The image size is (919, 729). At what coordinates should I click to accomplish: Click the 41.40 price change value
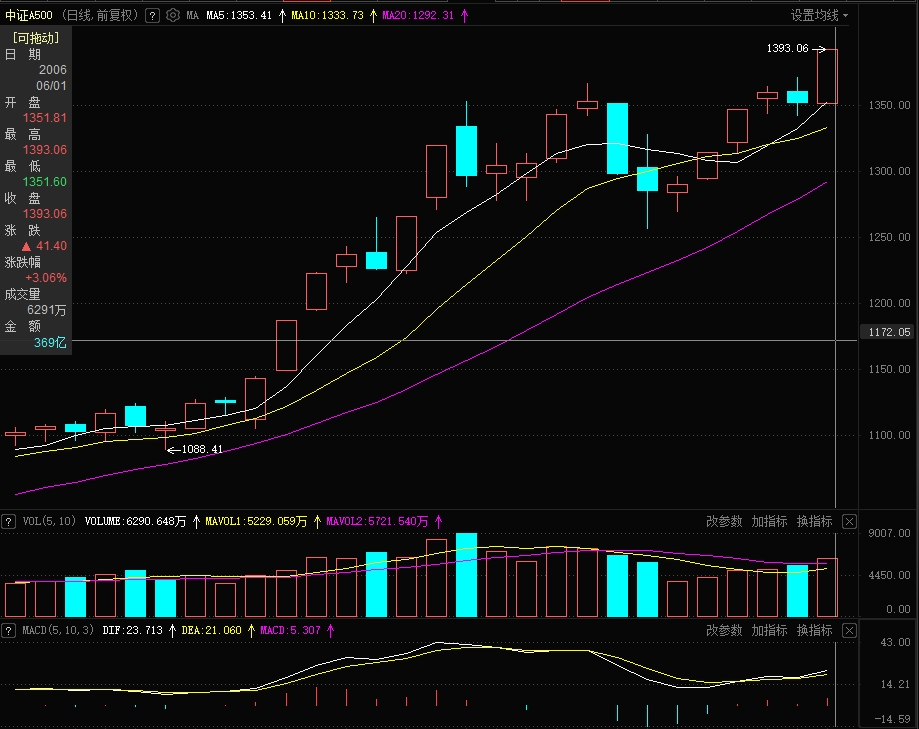point(51,246)
